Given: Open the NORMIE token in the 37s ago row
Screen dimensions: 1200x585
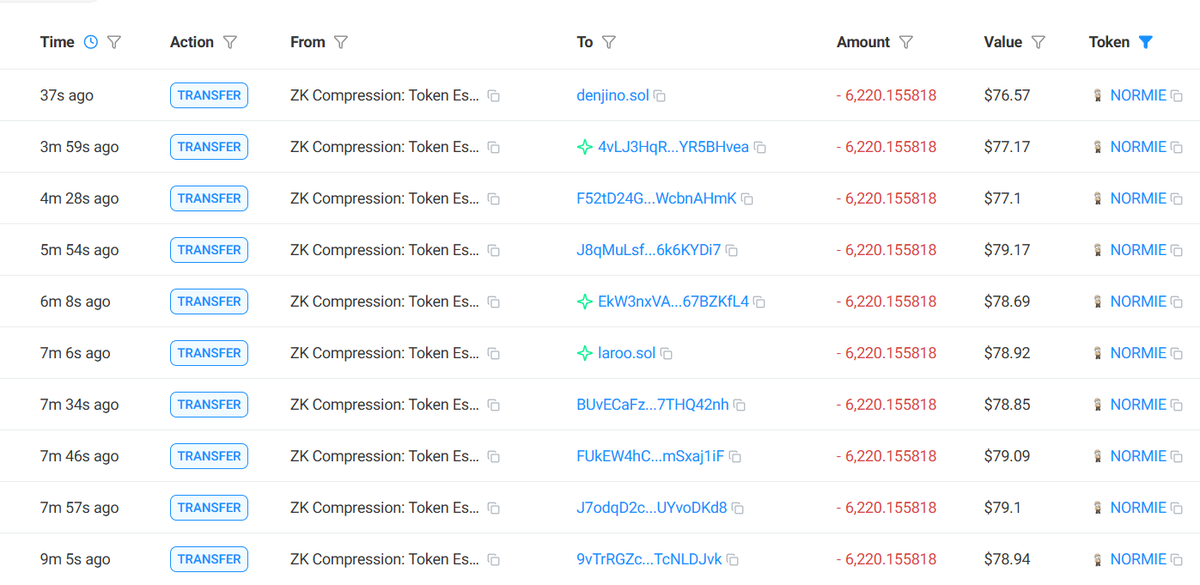Looking at the screenshot, I should [x=1138, y=95].
